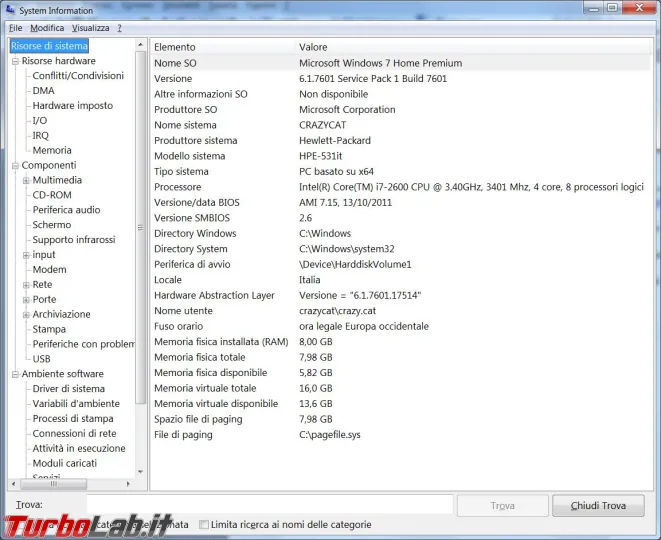Click tree horizontal scroll right arrow
The image size is (661, 540).
click(x=129, y=484)
